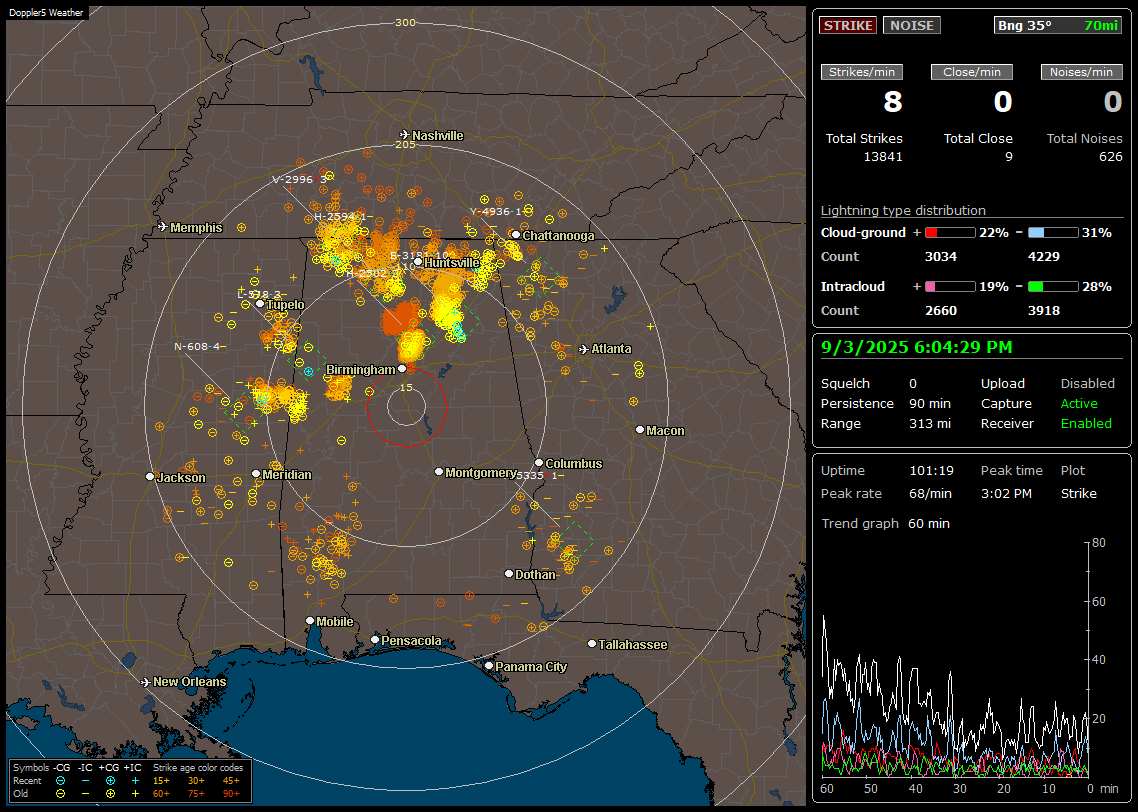Toggle the STRIKE indicator
This screenshot has height=812, width=1138.
pyautogui.click(x=848, y=25)
